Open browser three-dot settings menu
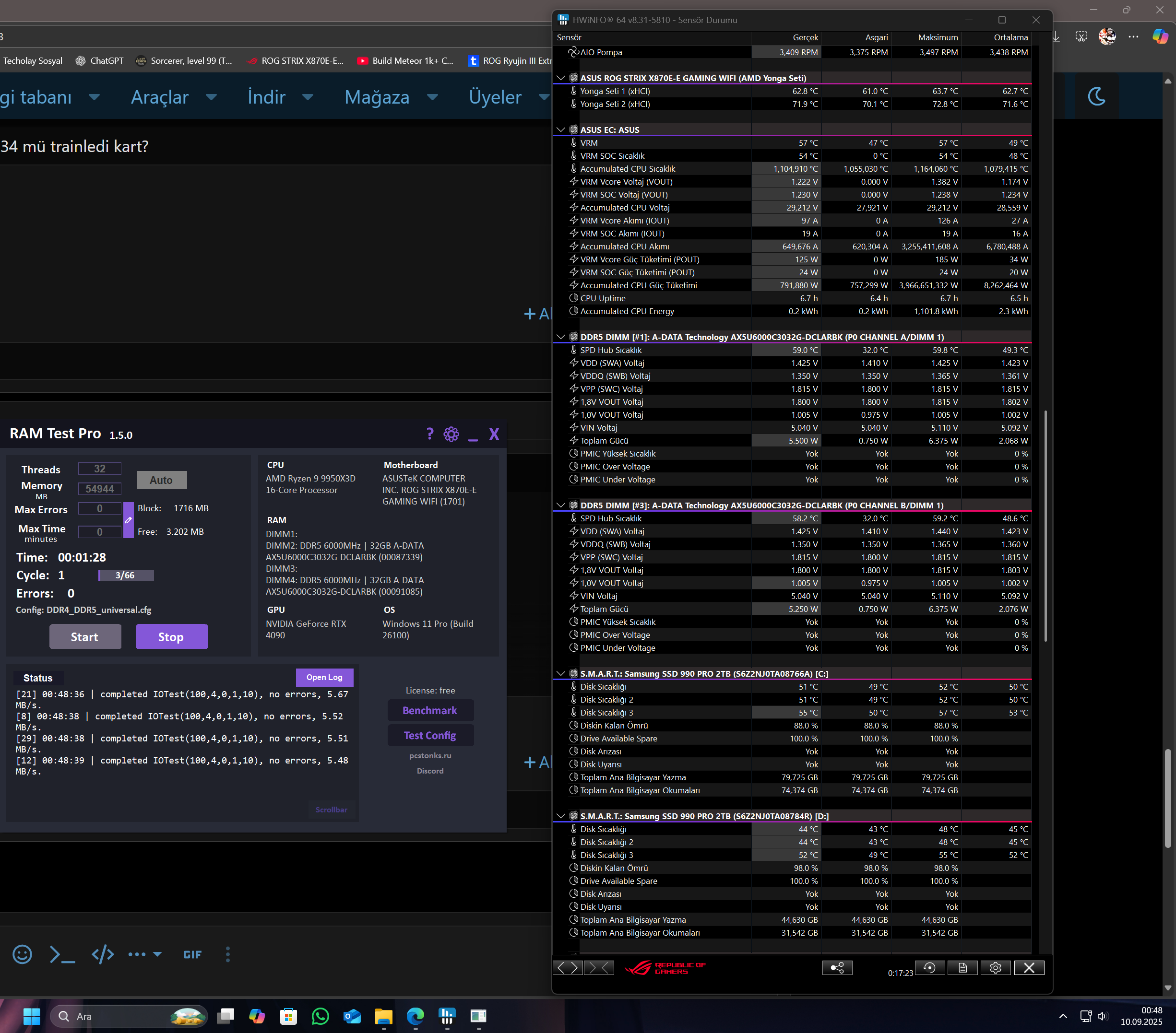 (x=1133, y=37)
